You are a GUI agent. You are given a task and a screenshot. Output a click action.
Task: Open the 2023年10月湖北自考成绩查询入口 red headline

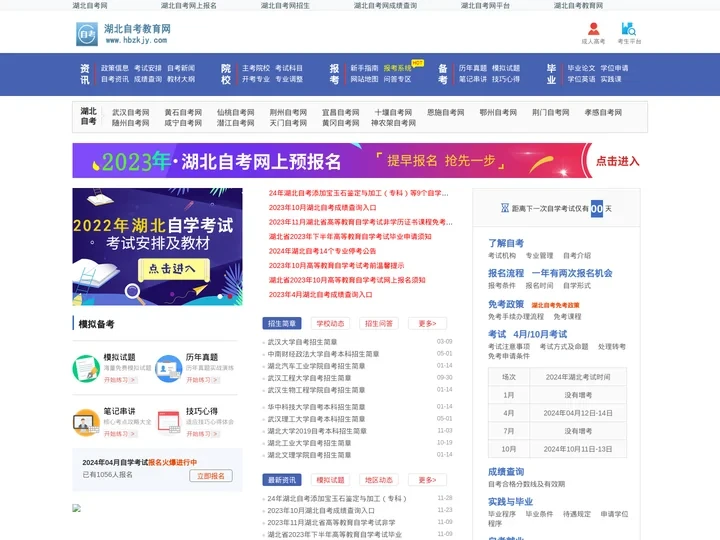[322, 208]
